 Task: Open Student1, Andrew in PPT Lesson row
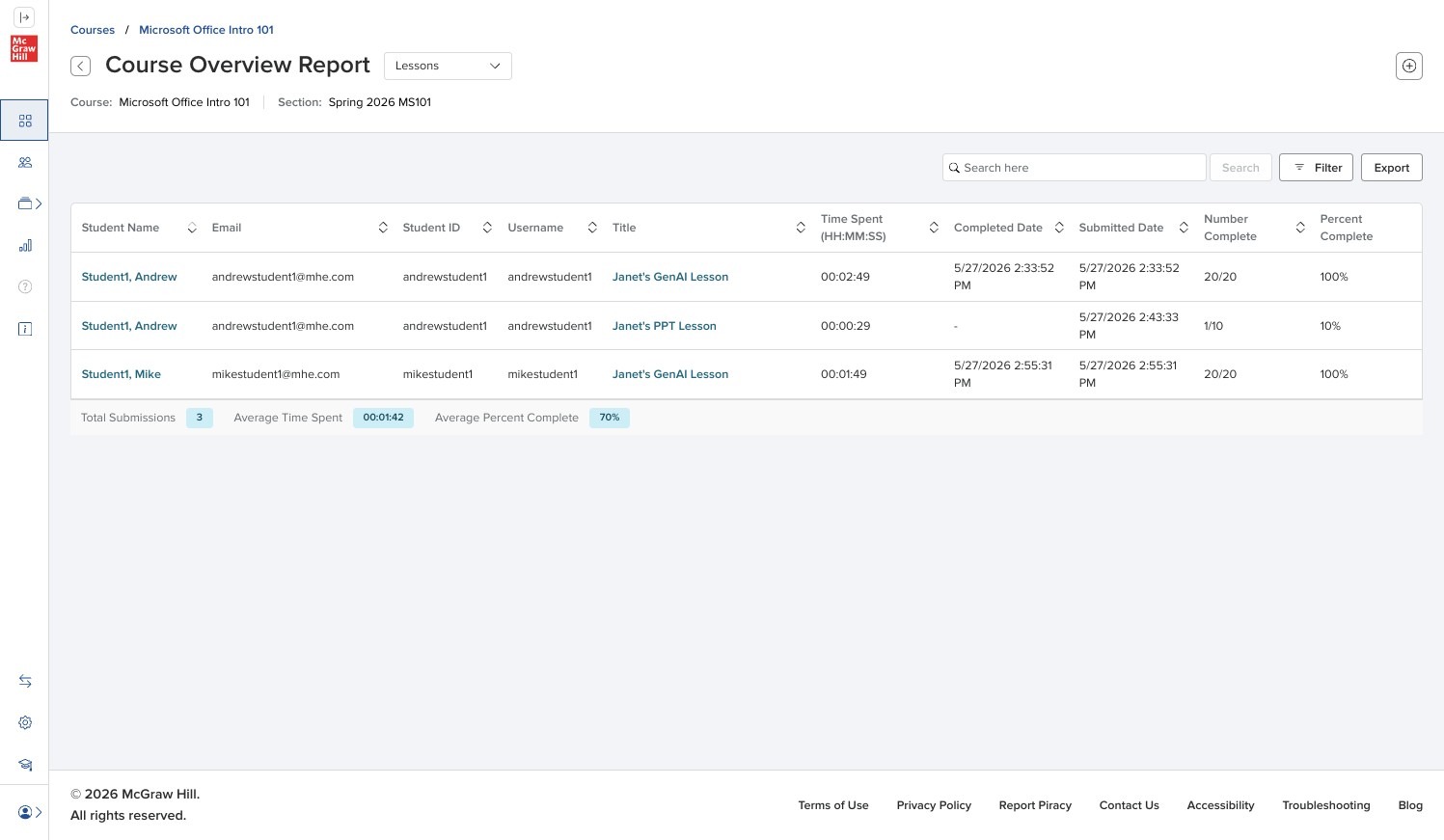click(x=129, y=326)
